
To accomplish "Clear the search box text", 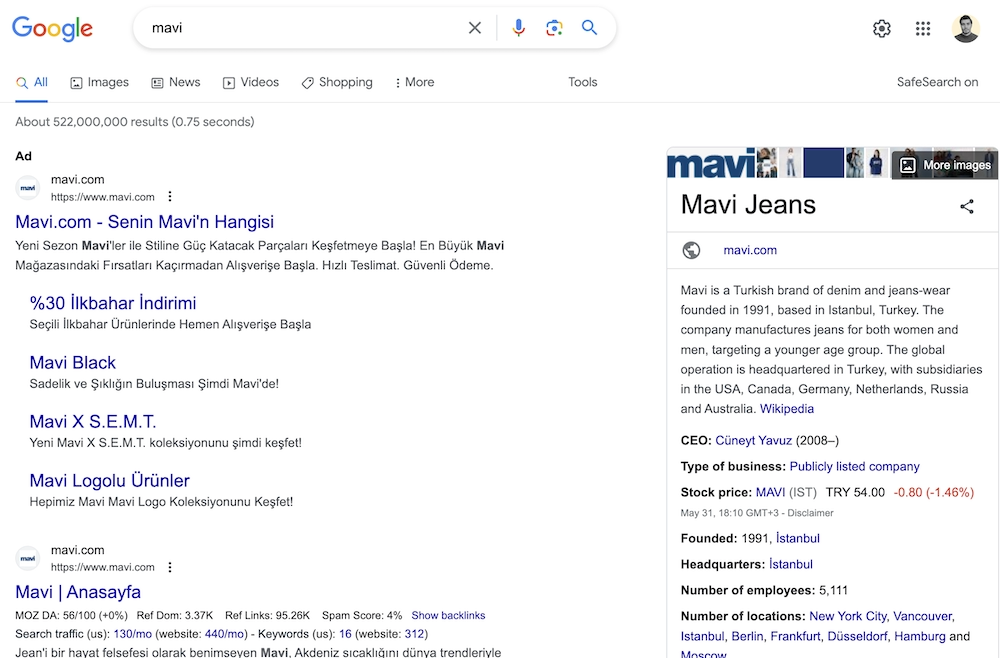I will click(475, 28).
